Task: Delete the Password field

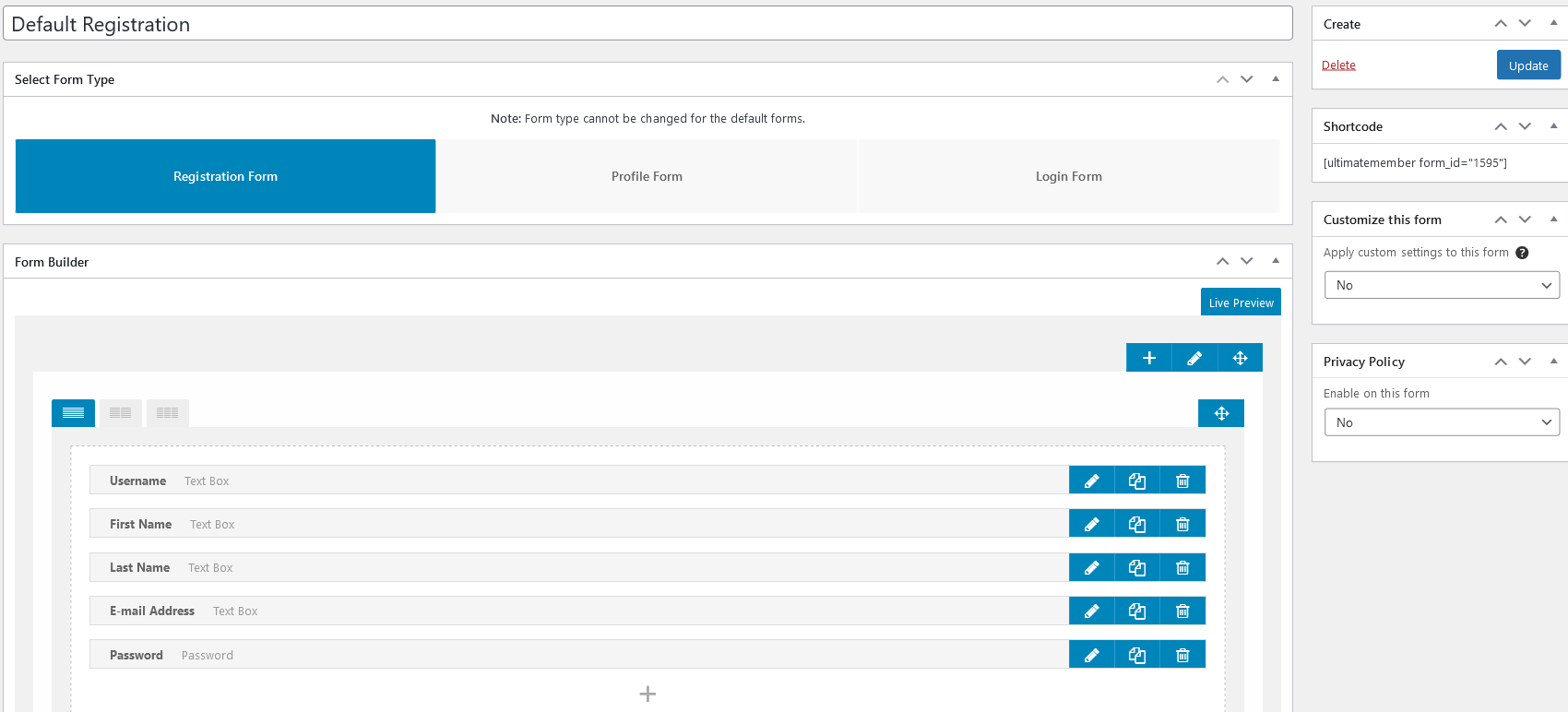Action: [x=1182, y=655]
